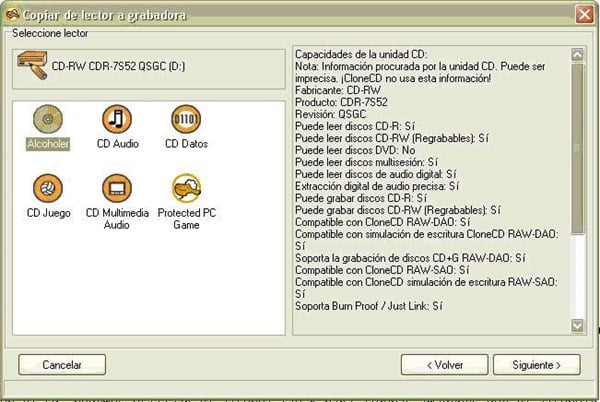Image resolution: width=600 pixels, height=402 pixels.
Task: Click 'Soporta Burn Proof / Just Link: Sí'
Action: 369,306
